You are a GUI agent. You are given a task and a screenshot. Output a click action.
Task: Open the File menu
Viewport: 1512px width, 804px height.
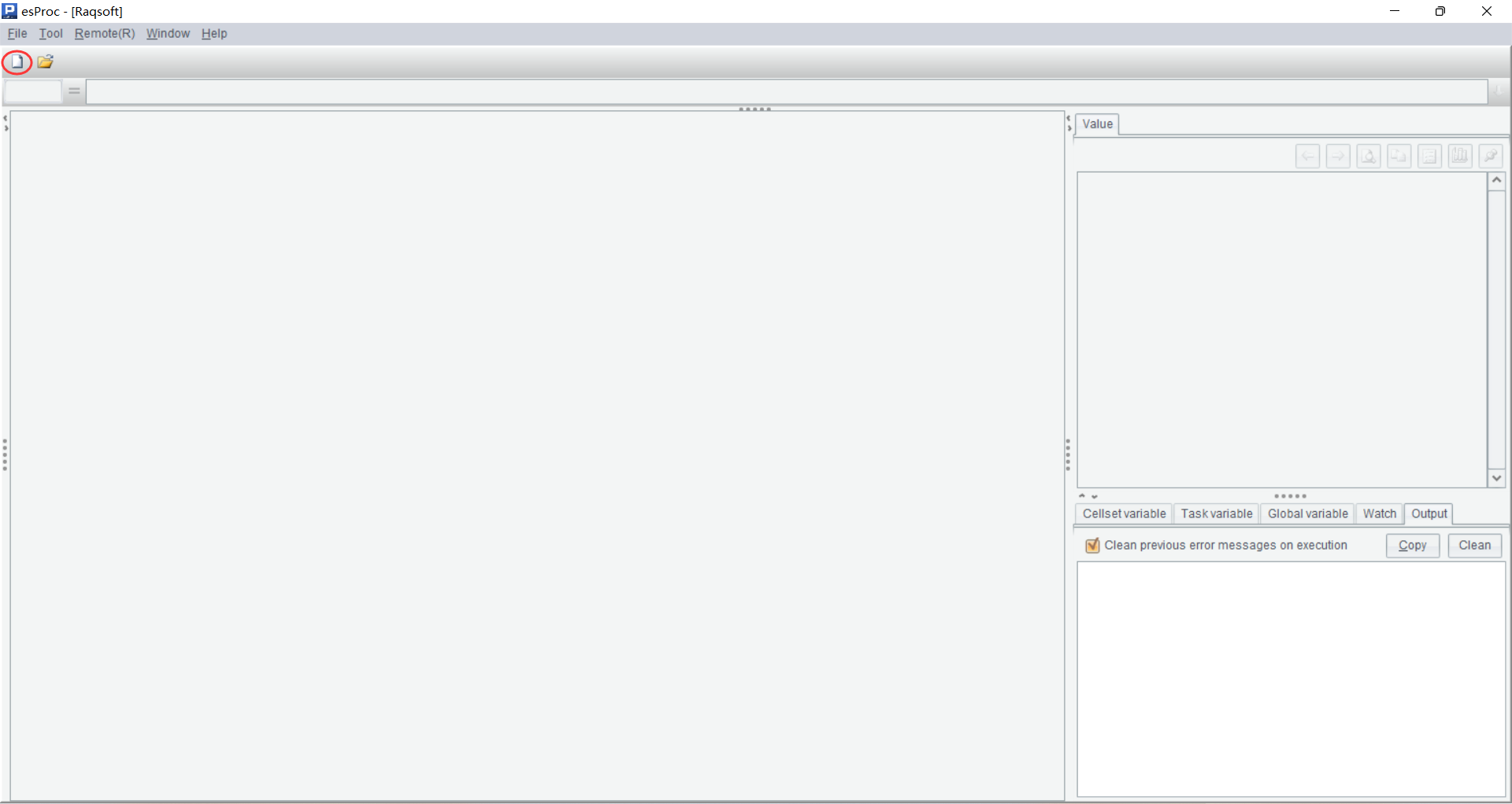[x=17, y=33]
